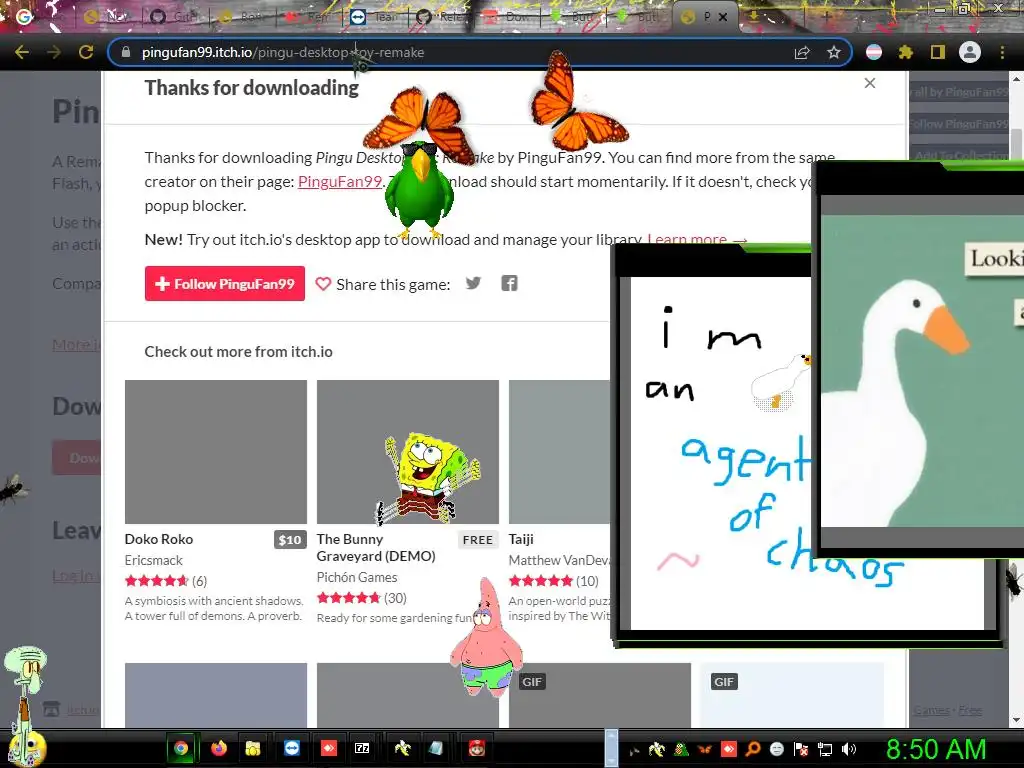Open the banana app on taskbar

pos(402,748)
